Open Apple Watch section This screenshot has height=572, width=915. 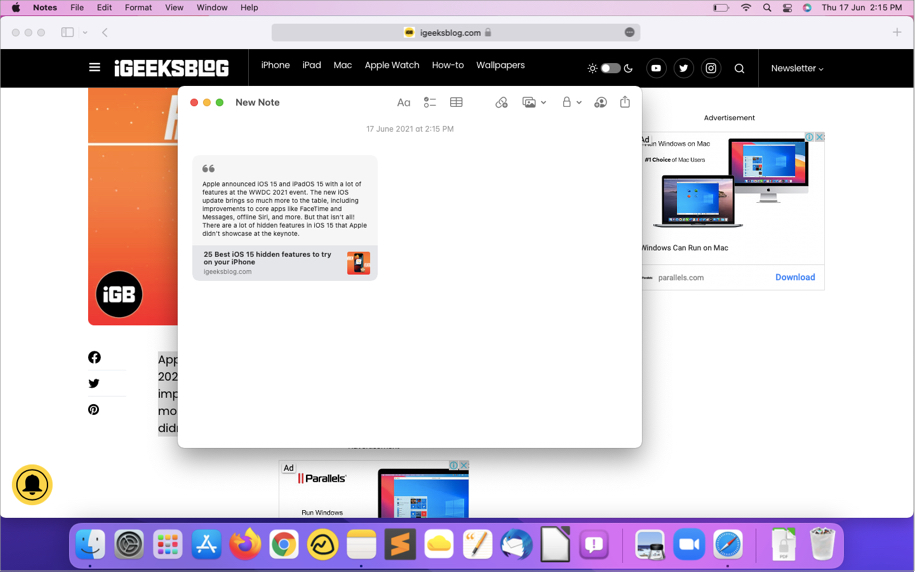tap(392, 65)
